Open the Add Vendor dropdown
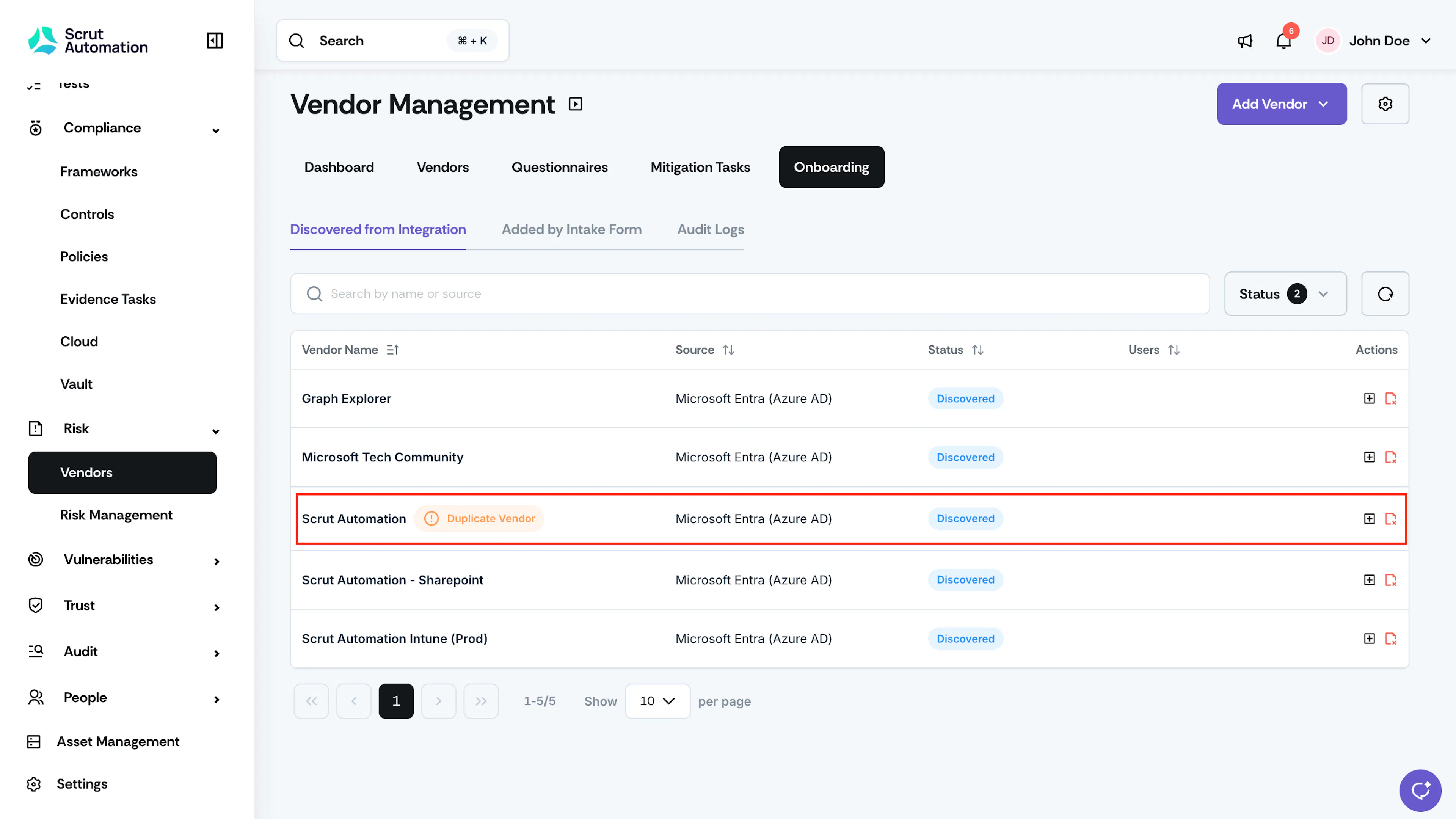Screen dimensions: 1456x819 pyautogui.click(x=1281, y=104)
